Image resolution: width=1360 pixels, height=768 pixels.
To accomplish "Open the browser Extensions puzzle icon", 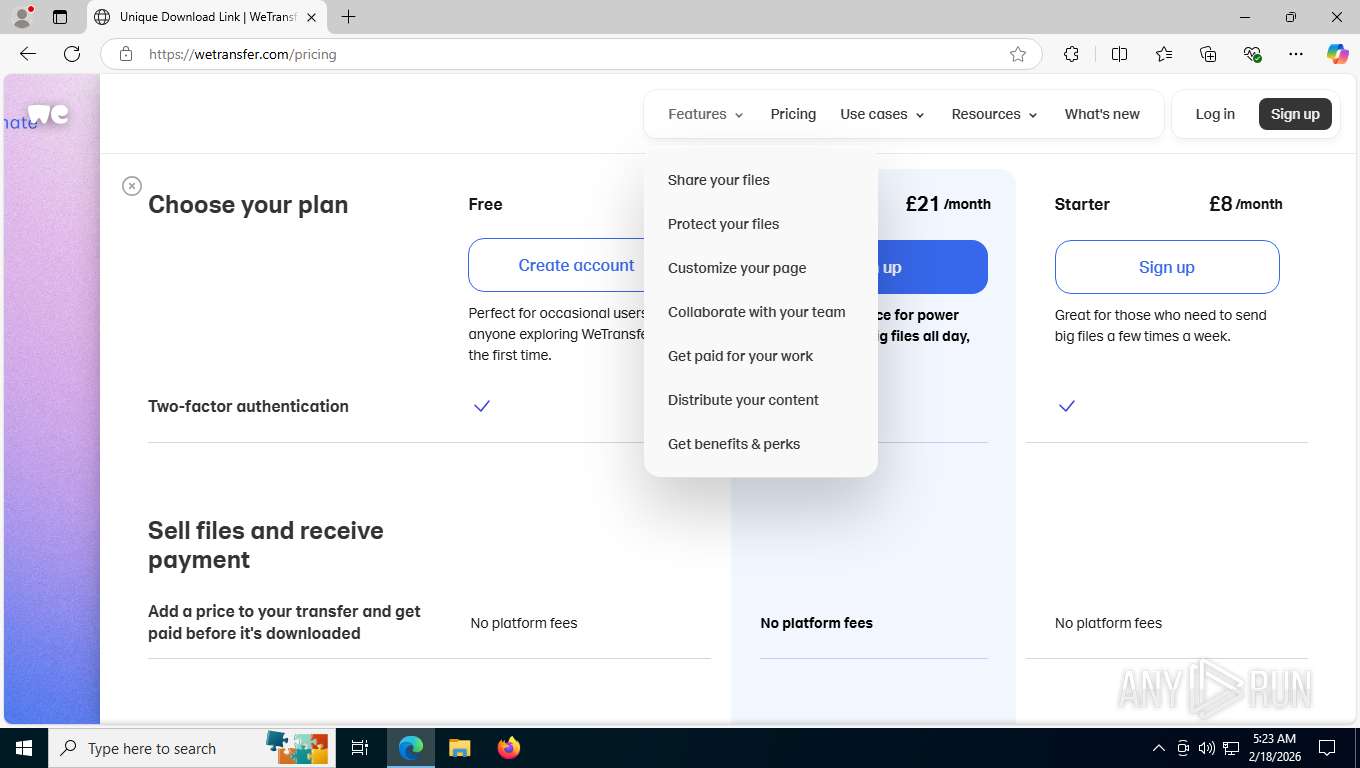I will tap(1071, 54).
